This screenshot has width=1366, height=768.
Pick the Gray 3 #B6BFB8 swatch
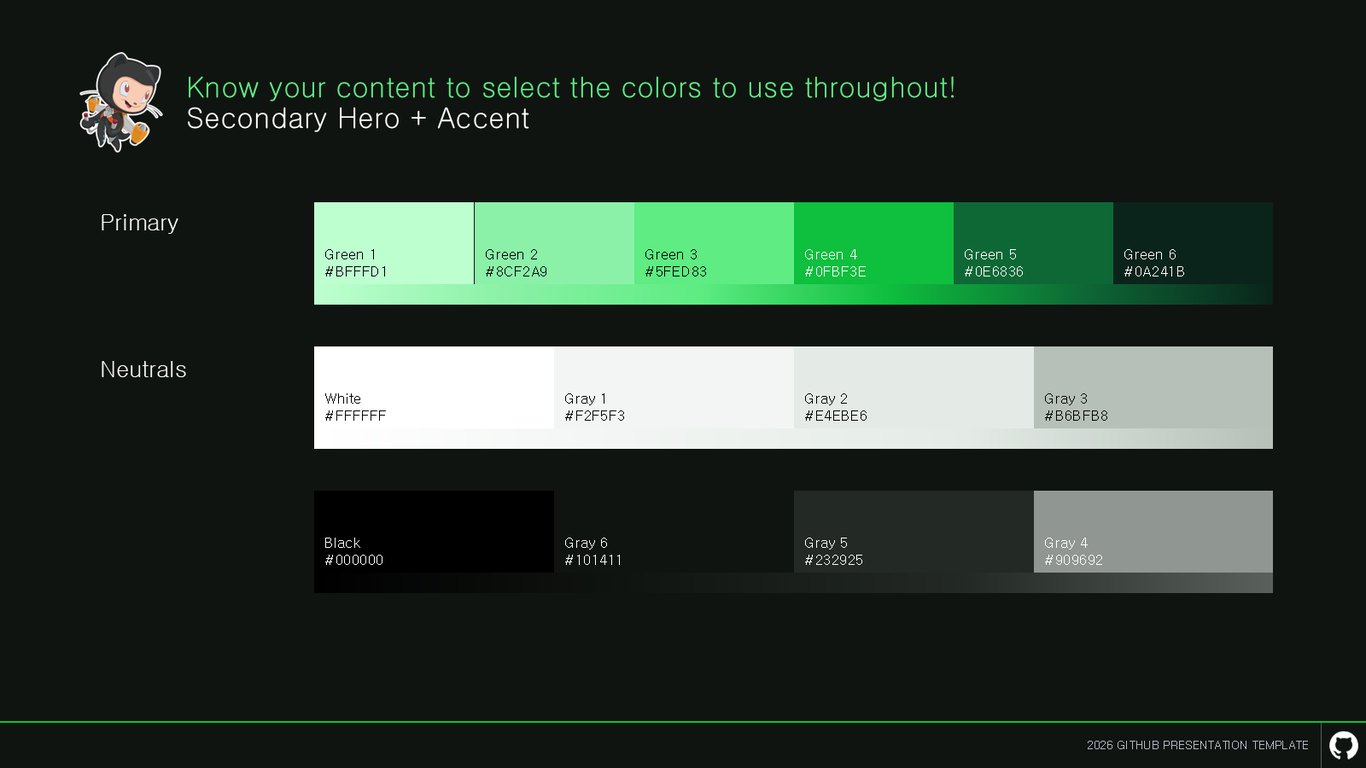click(1153, 387)
